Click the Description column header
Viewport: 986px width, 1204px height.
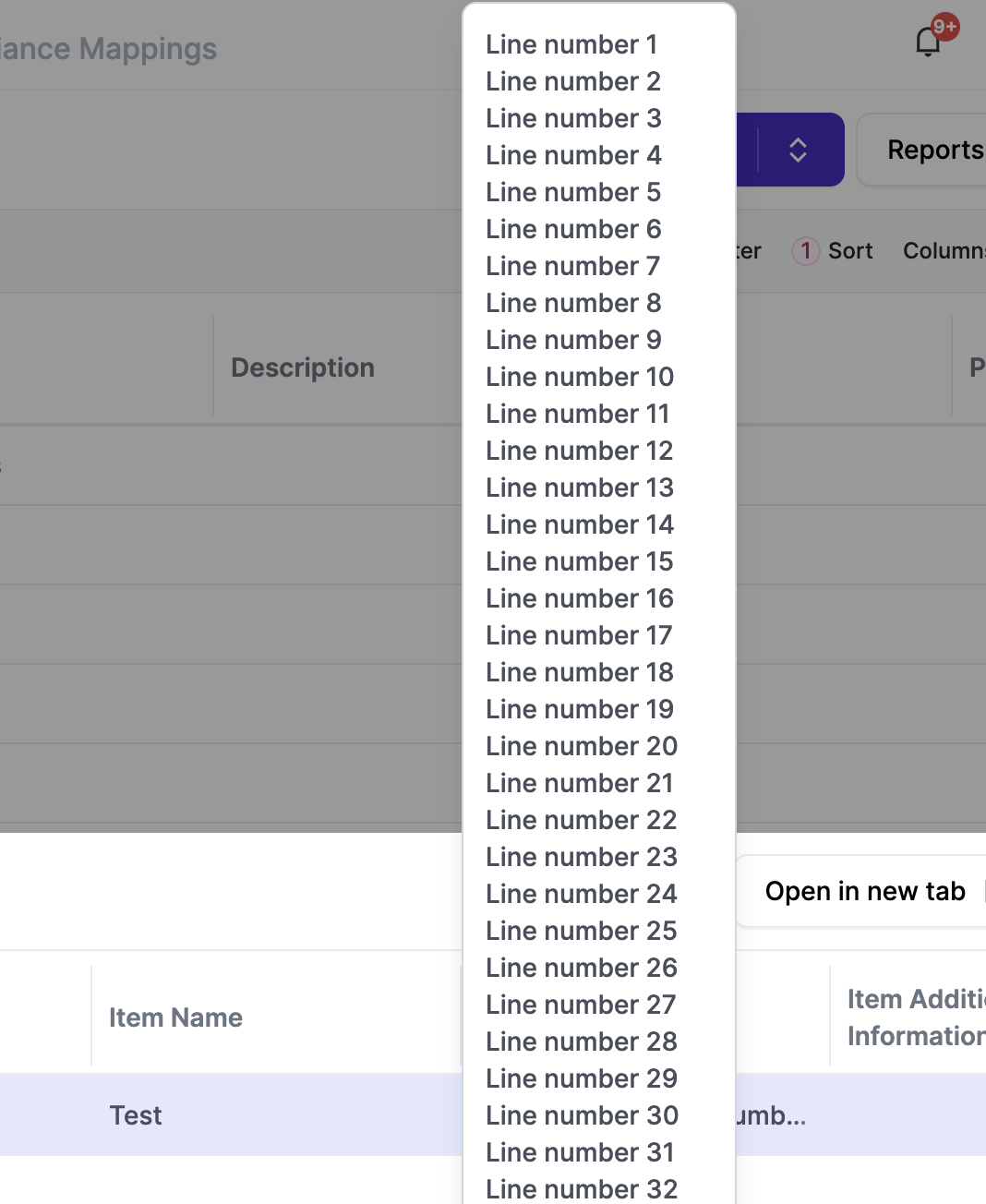click(x=303, y=367)
